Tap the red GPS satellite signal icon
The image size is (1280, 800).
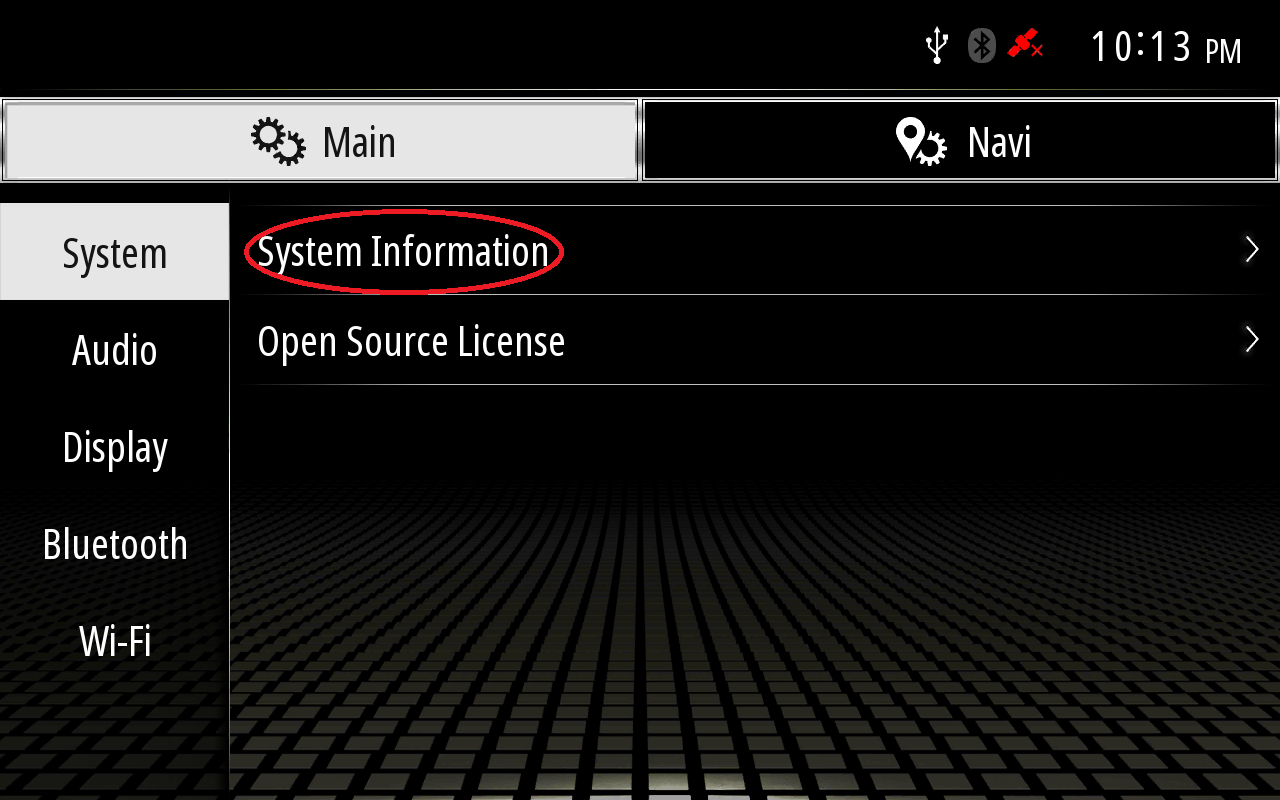(x=1025, y=45)
